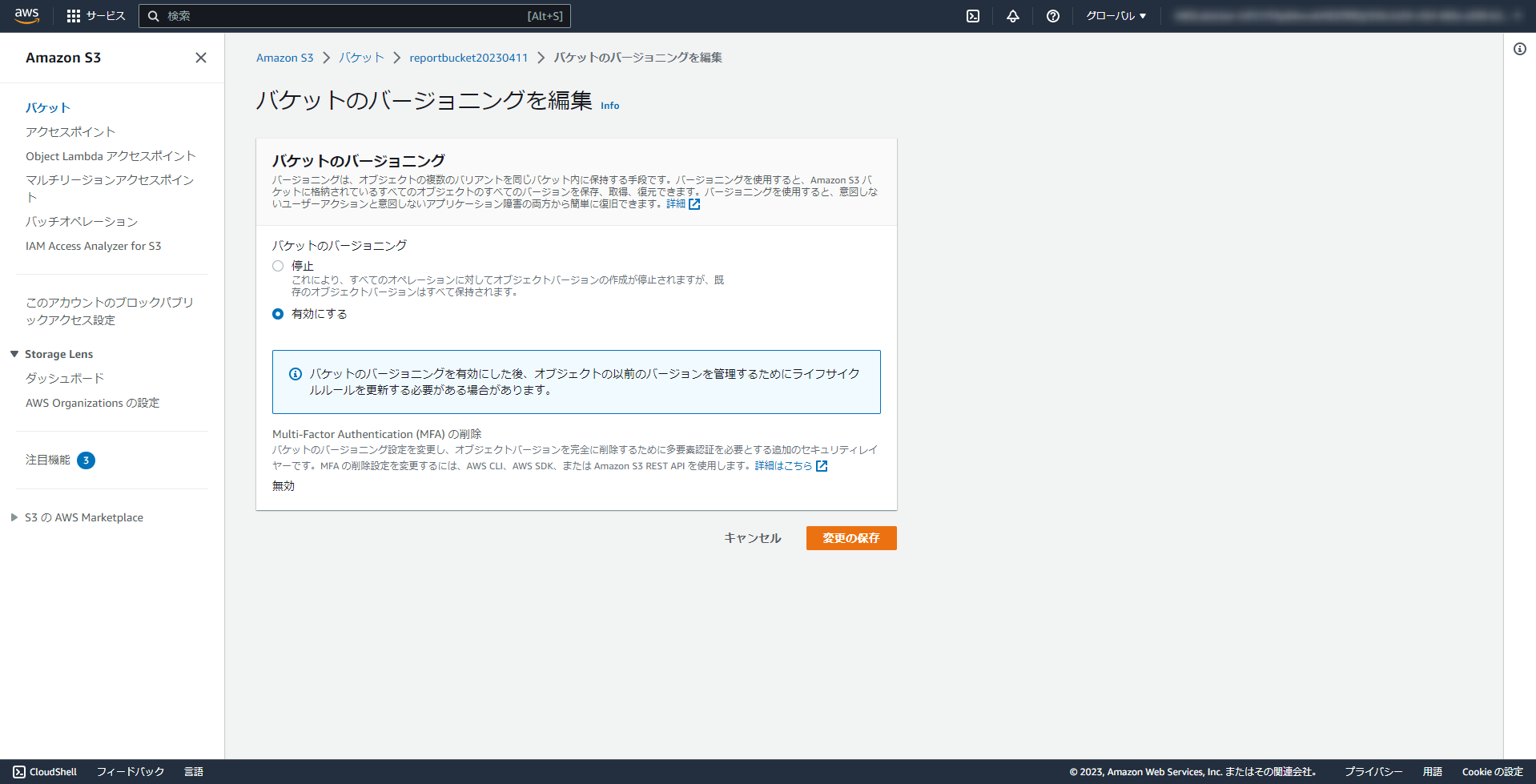The height and width of the screenshot is (784, 1536).
Task: Open the notifications bell
Action: pos(1012,15)
